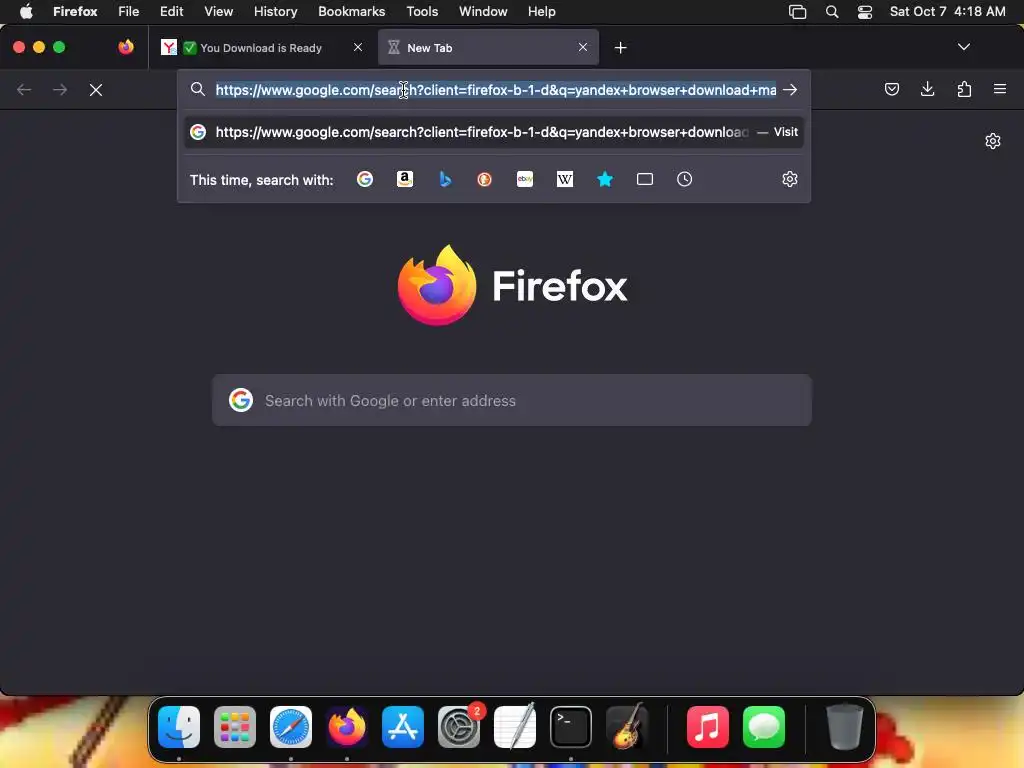The image size is (1024, 768).
Task: Search this time with DuckDuckGo
Action: [485, 179]
